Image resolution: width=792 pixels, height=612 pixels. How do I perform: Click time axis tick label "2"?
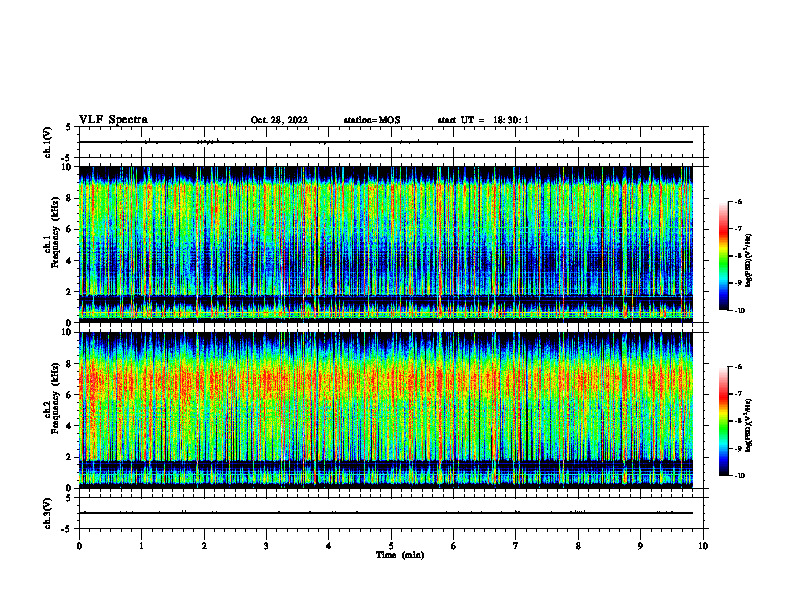204,546
